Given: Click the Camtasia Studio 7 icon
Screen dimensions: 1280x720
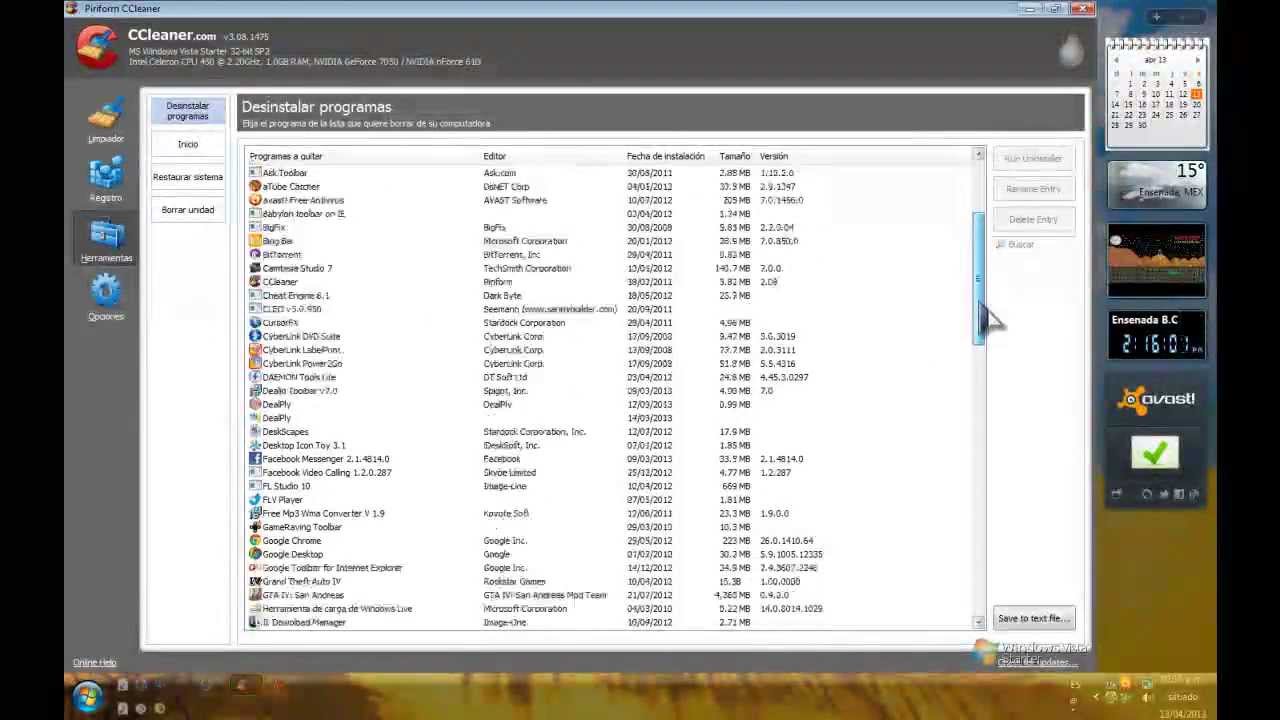Looking at the screenshot, I should (x=255, y=268).
